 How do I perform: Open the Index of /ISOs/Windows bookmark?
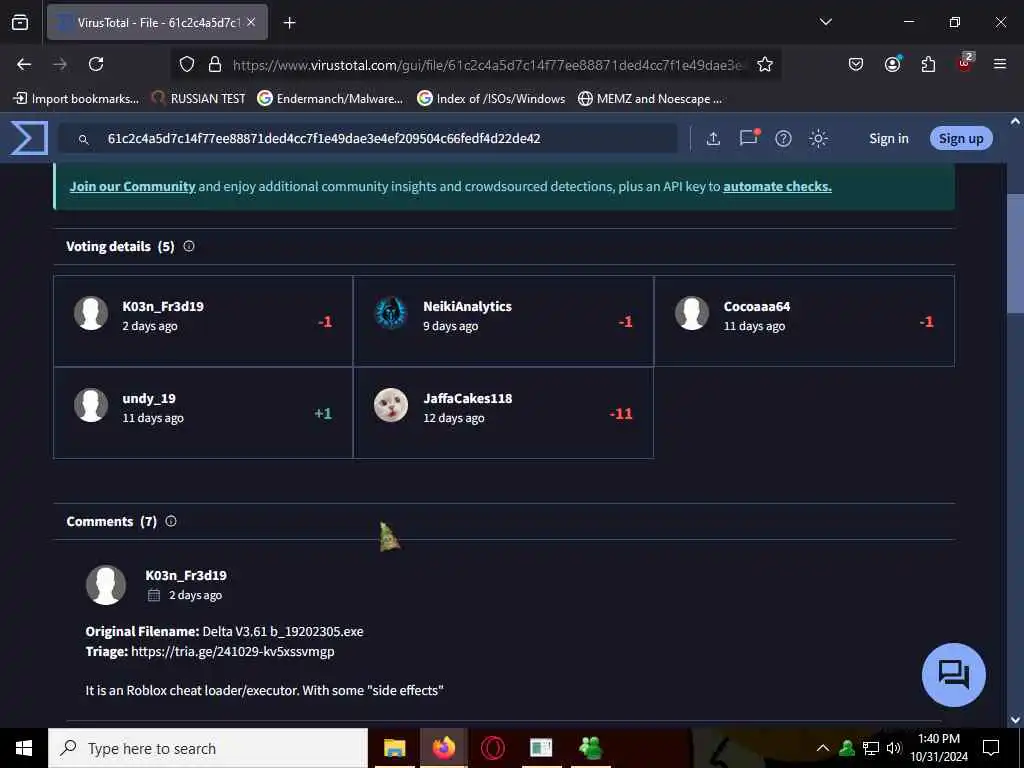(x=491, y=99)
